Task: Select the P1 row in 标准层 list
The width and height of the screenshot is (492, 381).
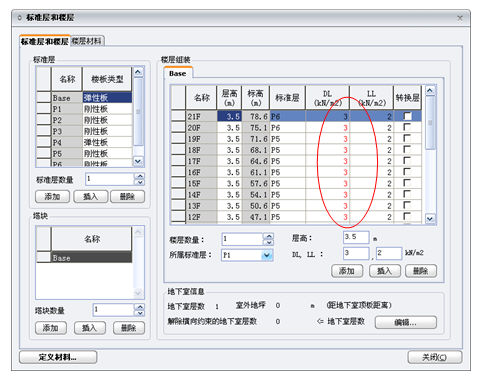Action: coord(84,109)
